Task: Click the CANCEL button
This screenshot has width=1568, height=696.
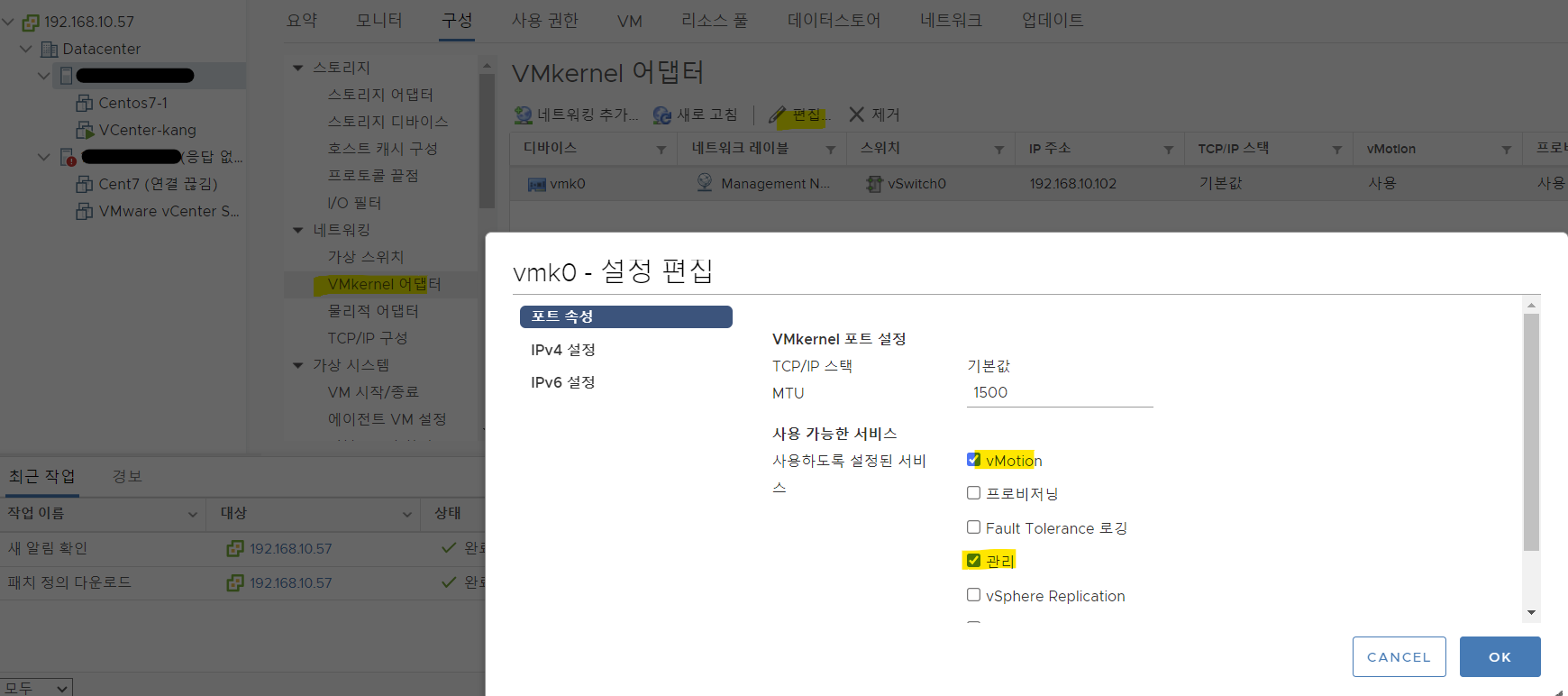Action: (1399, 656)
